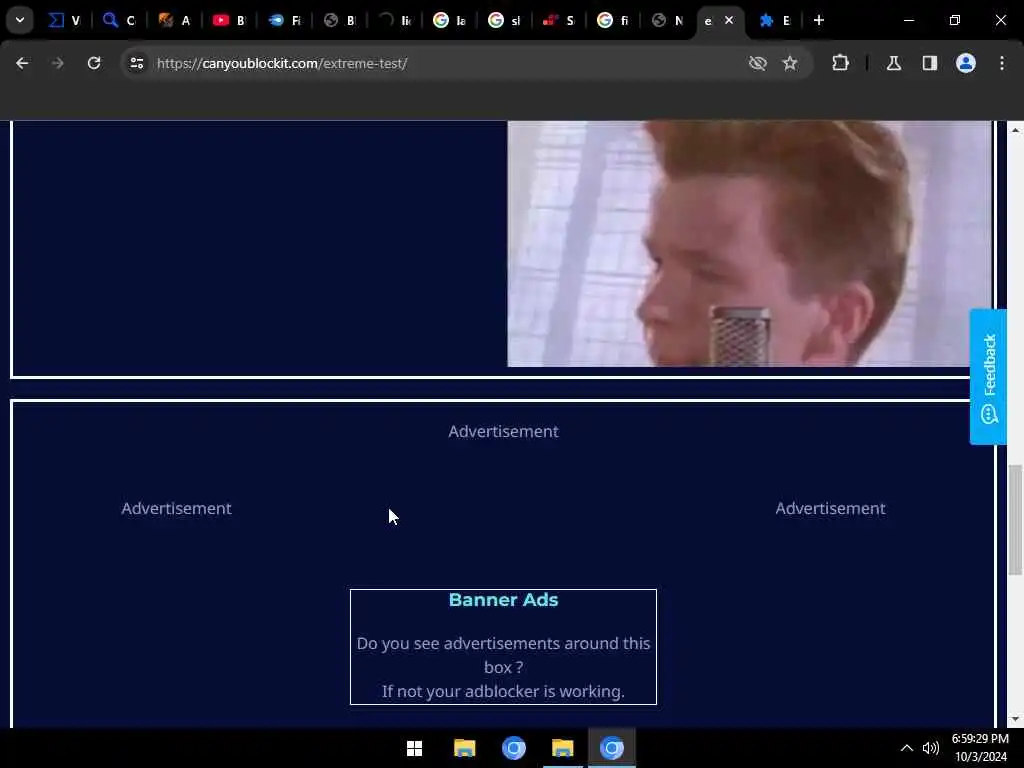Open a new browser tab

(818, 20)
